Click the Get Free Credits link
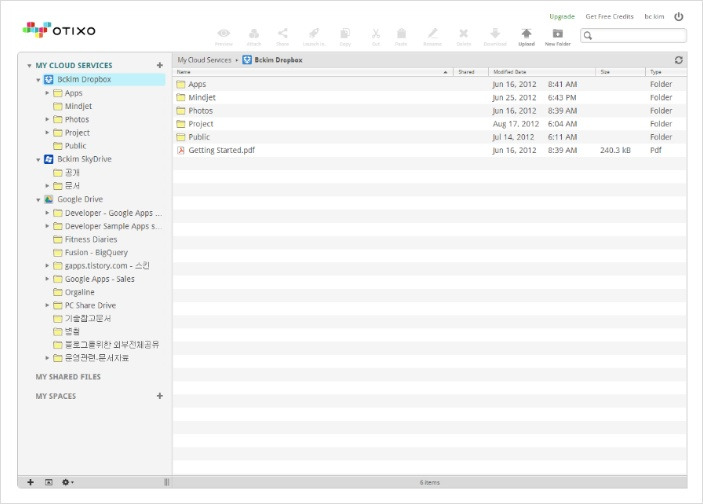Image resolution: width=703 pixels, height=504 pixels. [x=609, y=17]
